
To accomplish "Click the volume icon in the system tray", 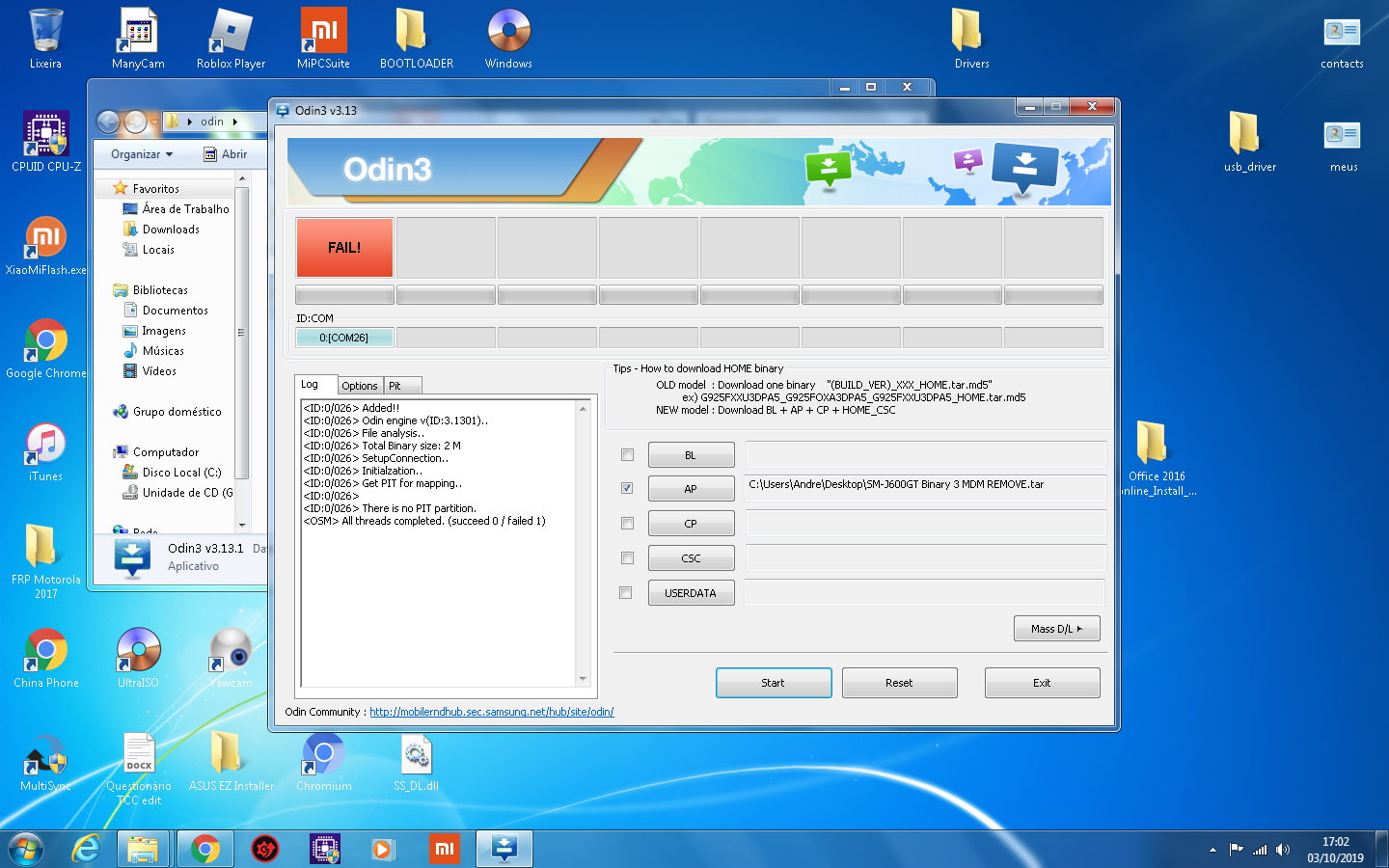I will coord(1282,850).
